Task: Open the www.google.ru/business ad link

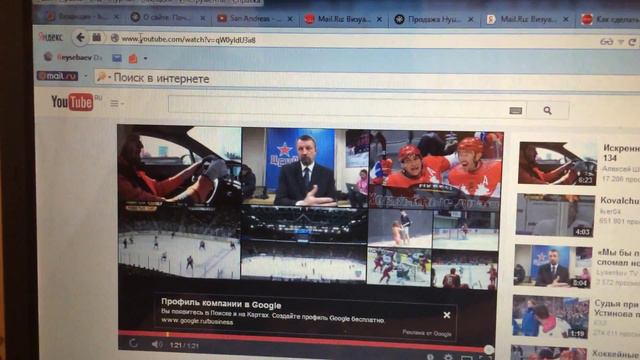Action: (x=197, y=322)
